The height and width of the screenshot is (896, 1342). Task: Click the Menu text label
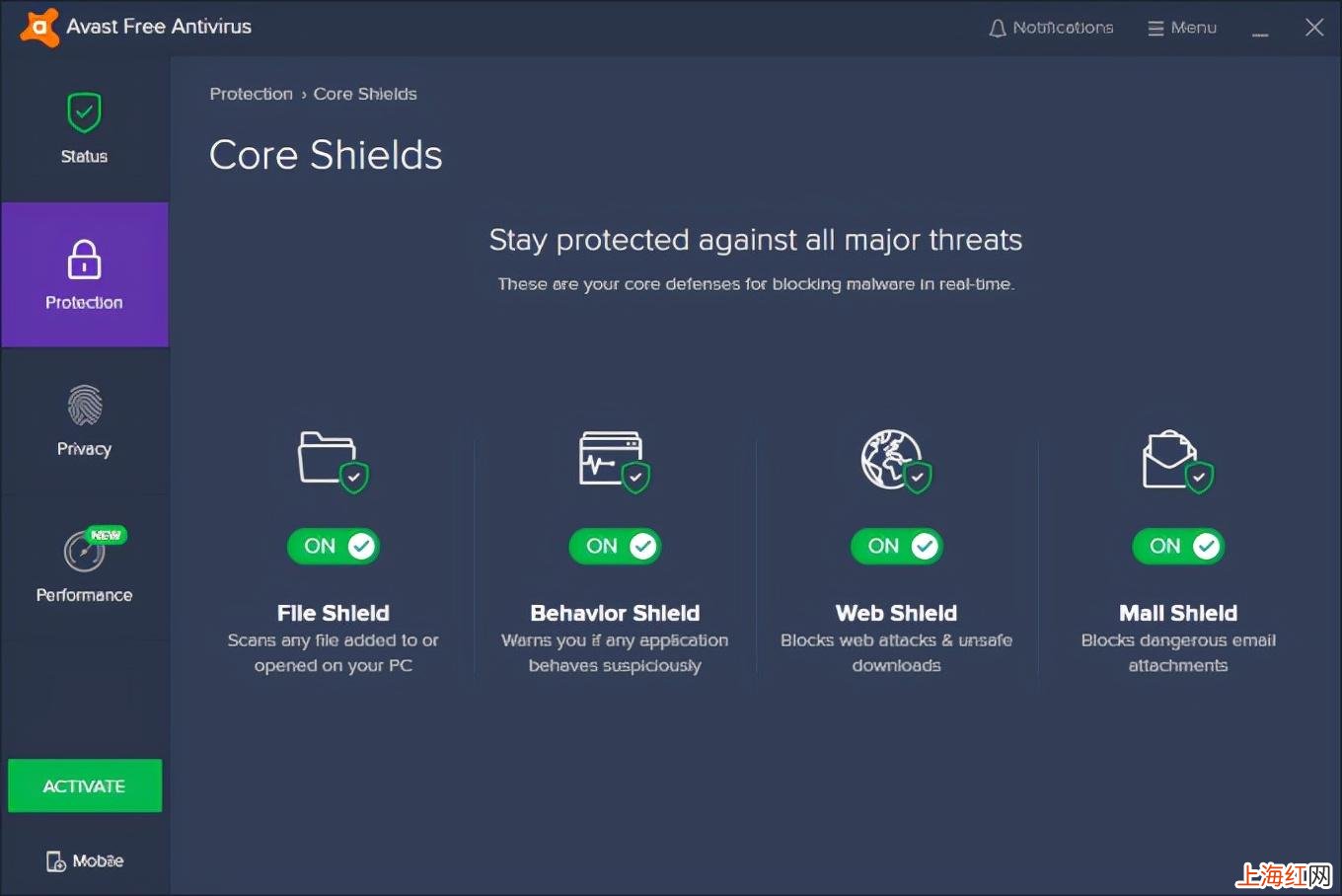click(x=1193, y=28)
